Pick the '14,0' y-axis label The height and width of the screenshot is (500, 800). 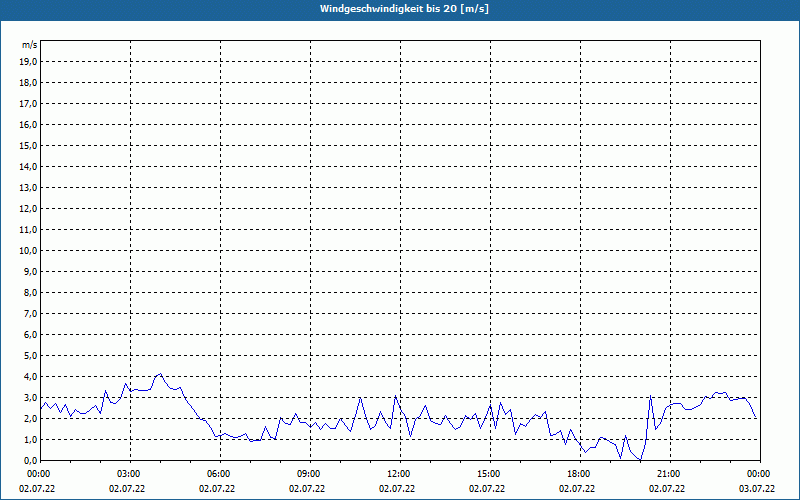pos(28,166)
